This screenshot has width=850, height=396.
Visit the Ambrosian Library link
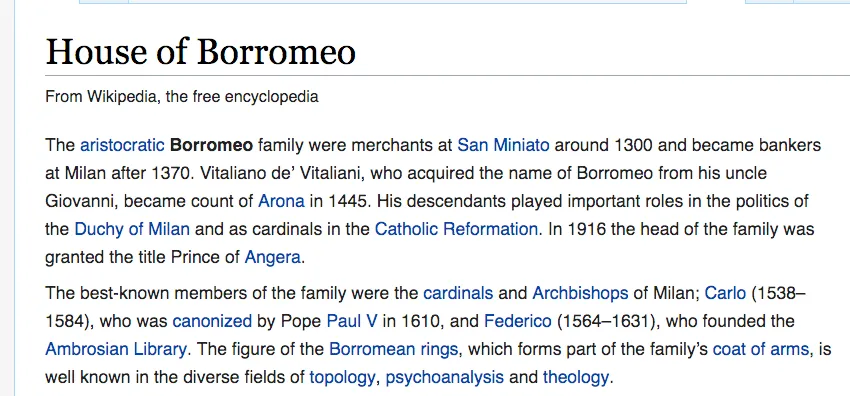coord(115,349)
